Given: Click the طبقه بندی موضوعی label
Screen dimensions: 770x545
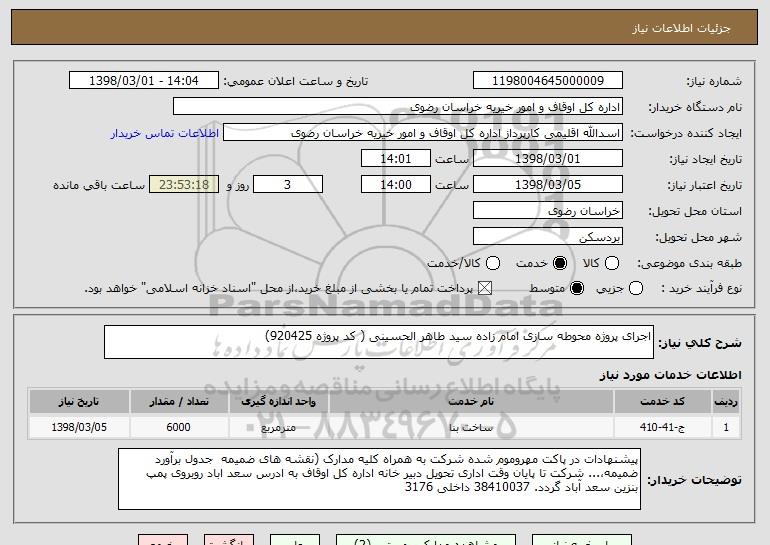Looking at the screenshot, I should (x=689, y=263).
